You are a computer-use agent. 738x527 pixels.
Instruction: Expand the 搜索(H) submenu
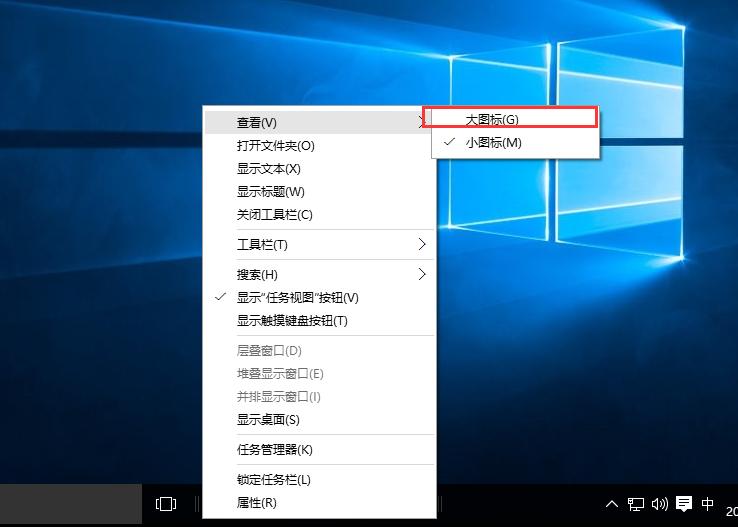click(x=319, y=274)
